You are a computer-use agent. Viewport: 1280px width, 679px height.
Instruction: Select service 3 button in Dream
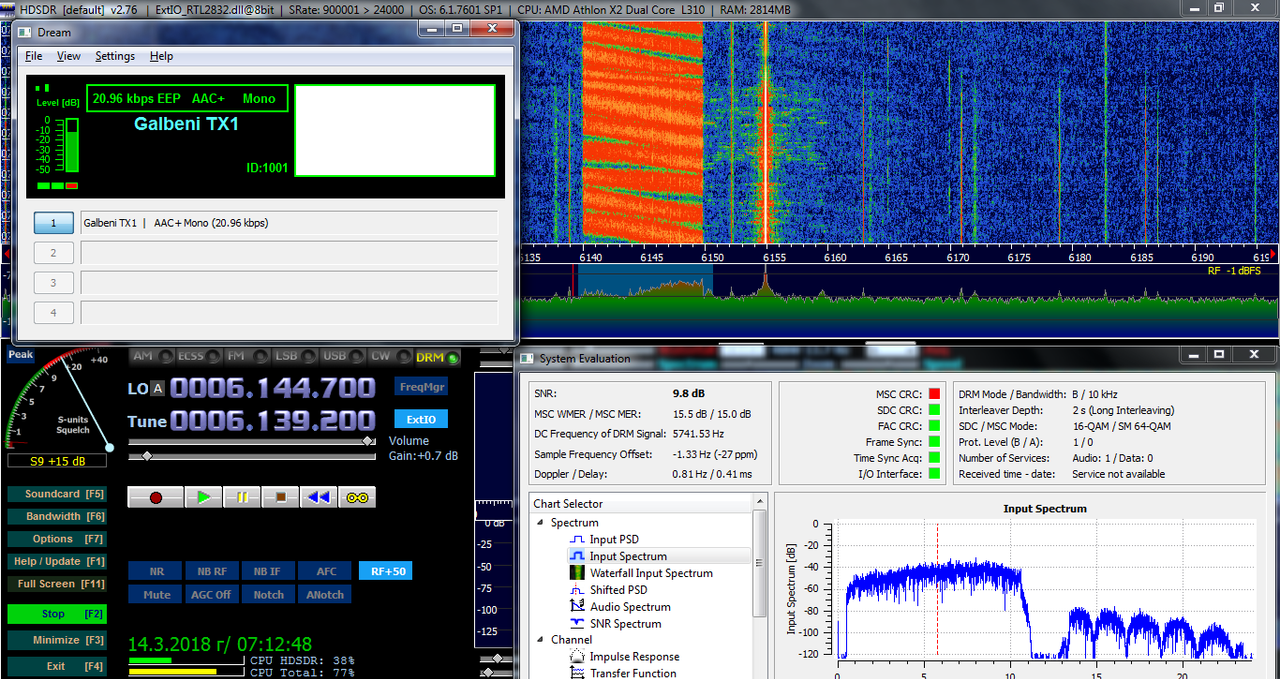tap(54, 283)
